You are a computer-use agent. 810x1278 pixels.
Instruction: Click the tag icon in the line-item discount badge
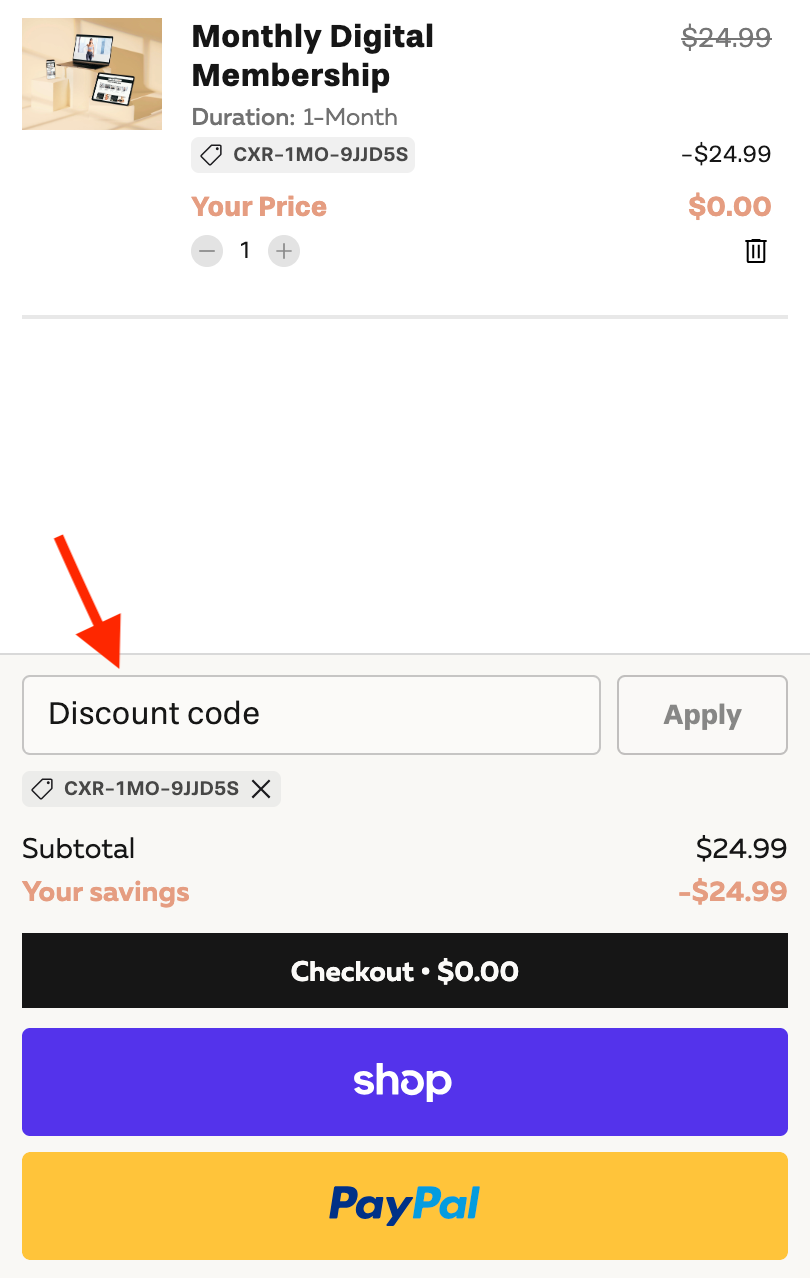click(211, 155)
